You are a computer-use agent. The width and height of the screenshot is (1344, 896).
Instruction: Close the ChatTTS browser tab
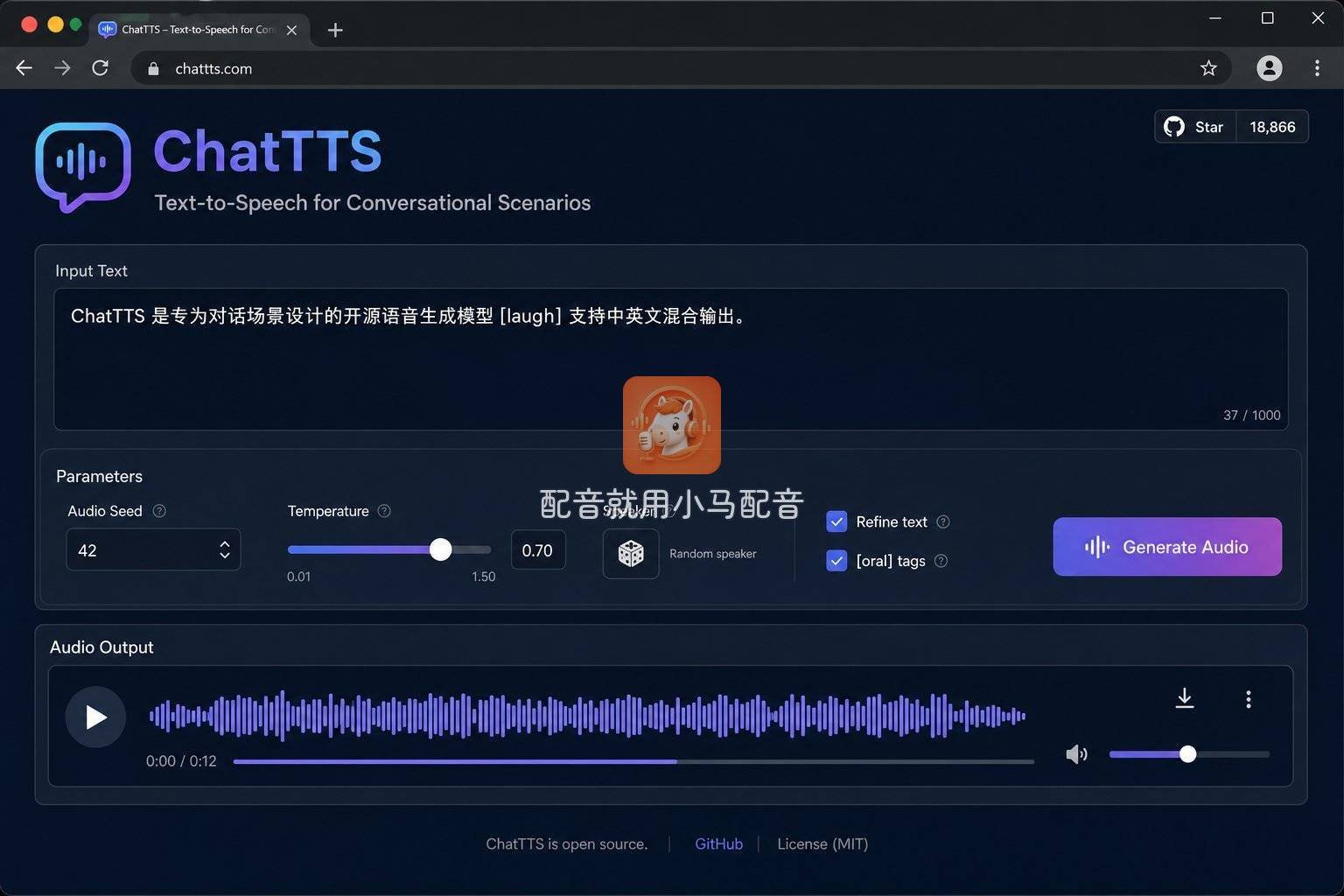291,30
